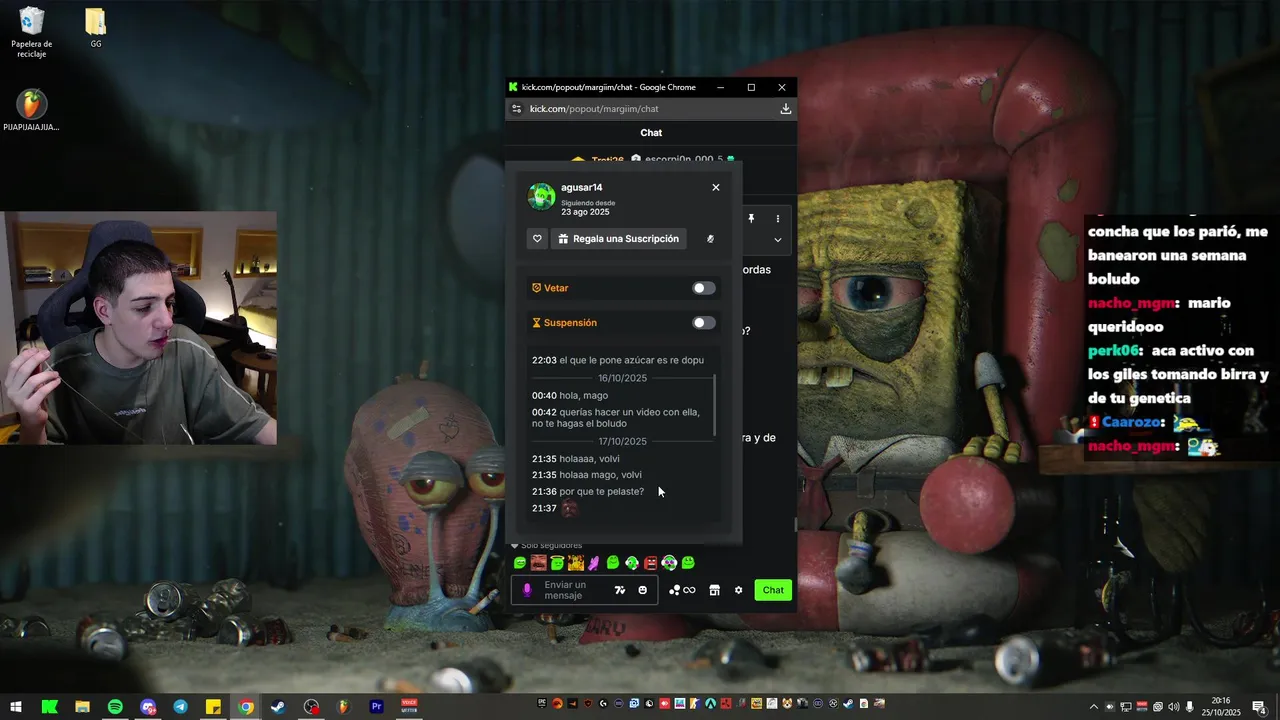Open the 7TV emote picker icon
Viewport: 1280px width, 720px height.
(x=620, y=590)
